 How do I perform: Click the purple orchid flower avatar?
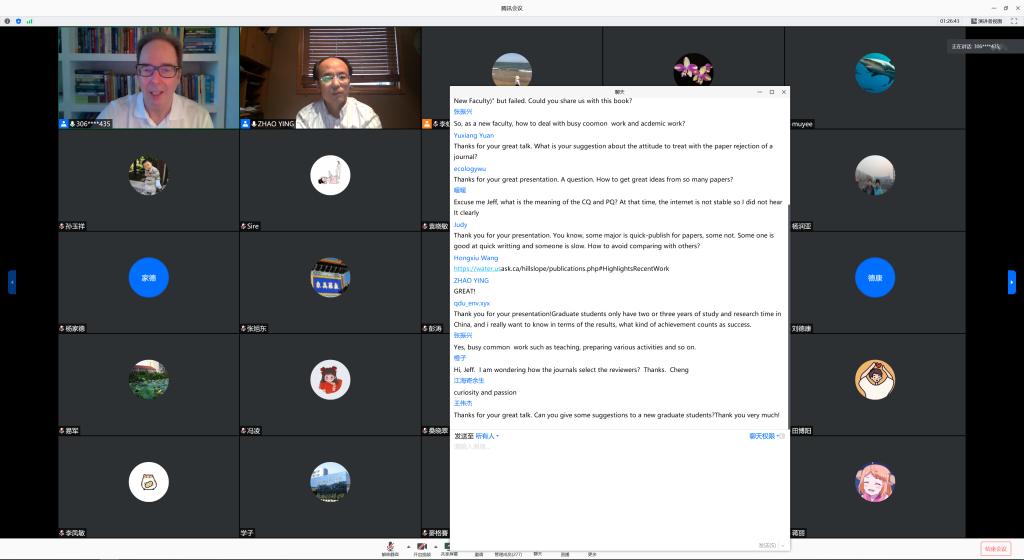click(x=694, y=69)
